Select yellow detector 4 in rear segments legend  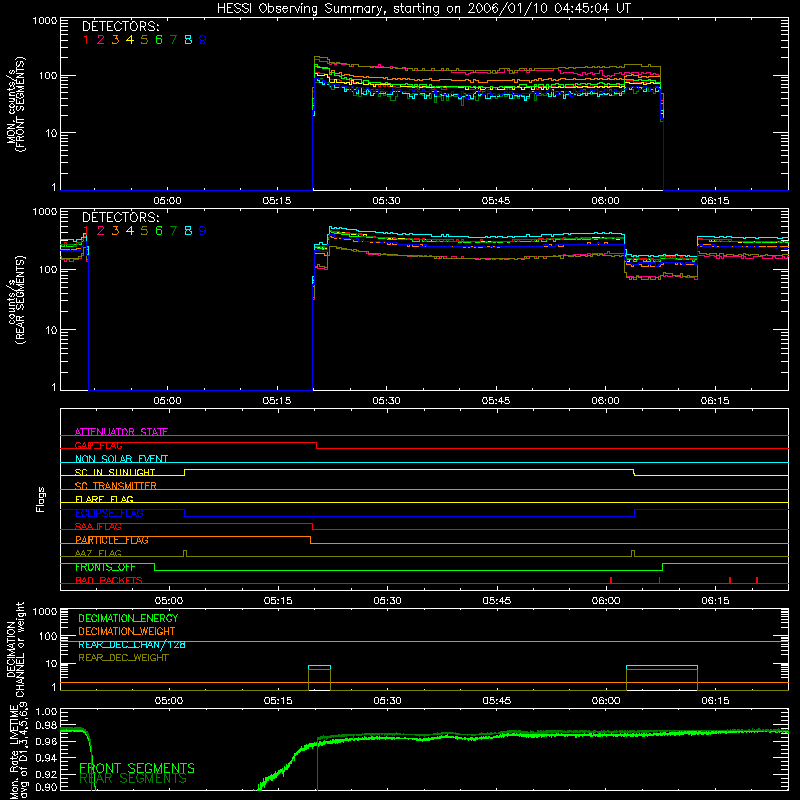click(x=130, y=231)
